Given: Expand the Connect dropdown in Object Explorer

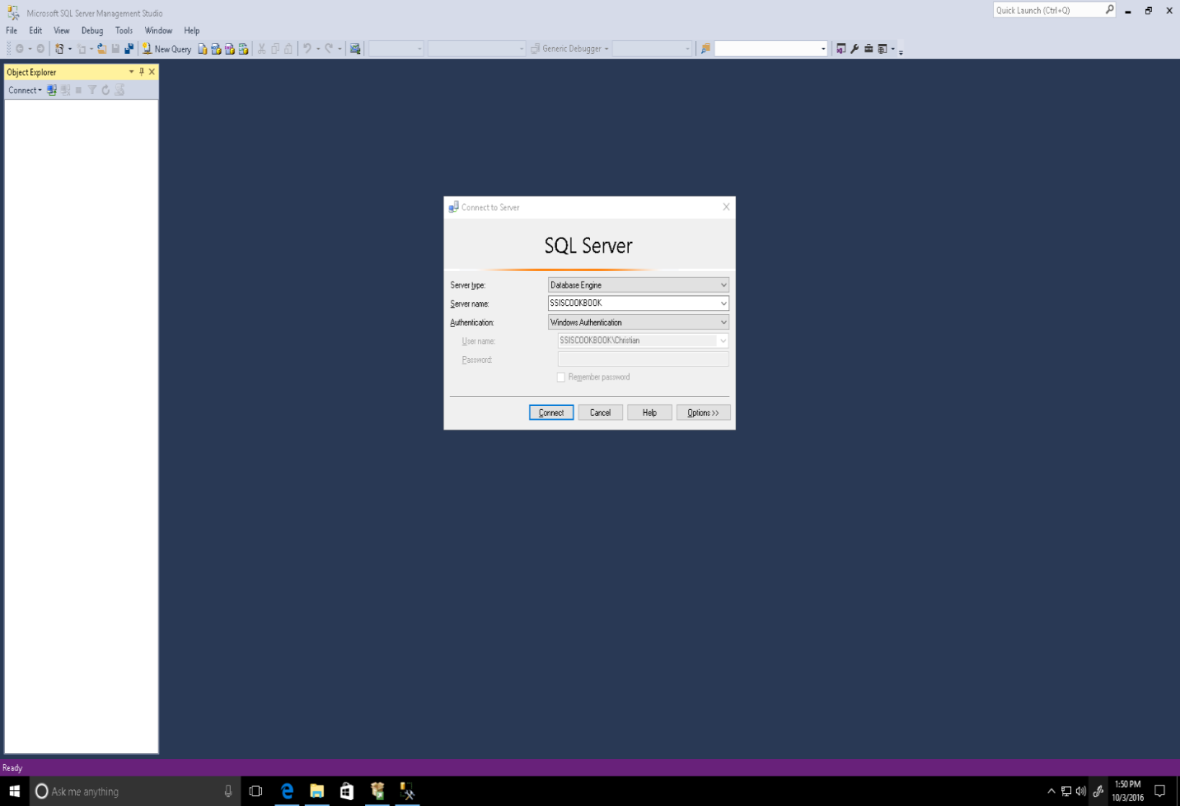Looking at the screenshot, I should (x=25, y=90).
